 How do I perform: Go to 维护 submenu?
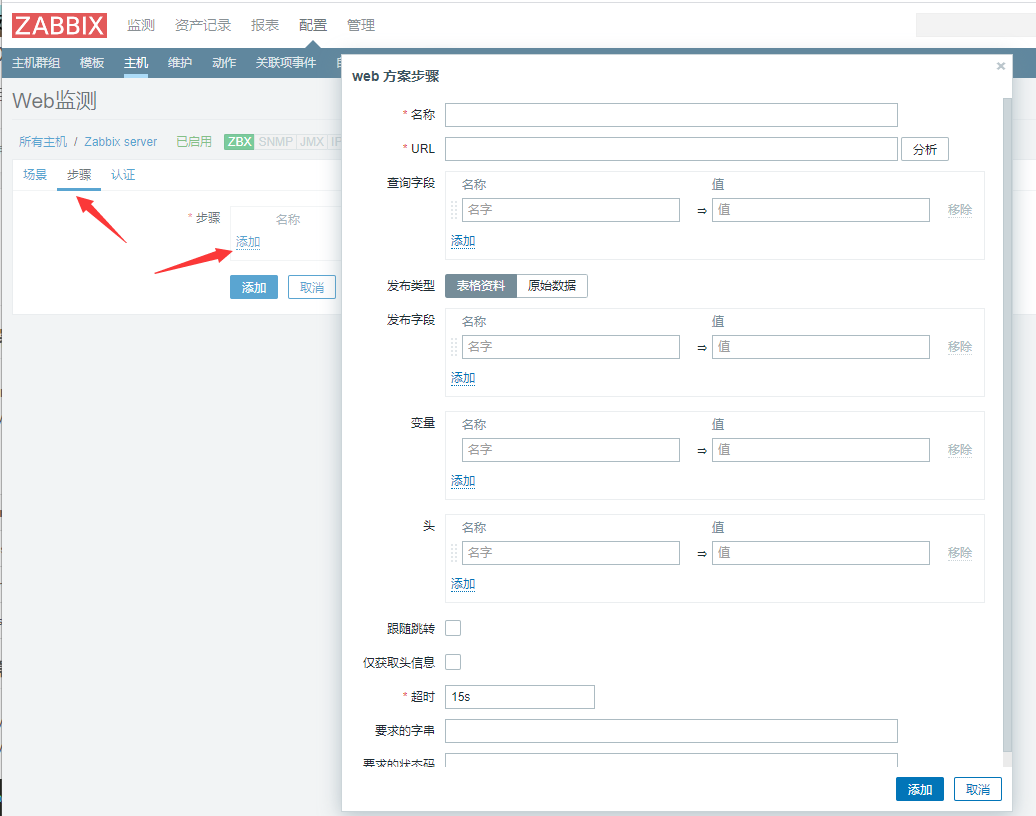pyautogui.click(x=180, y=63)
